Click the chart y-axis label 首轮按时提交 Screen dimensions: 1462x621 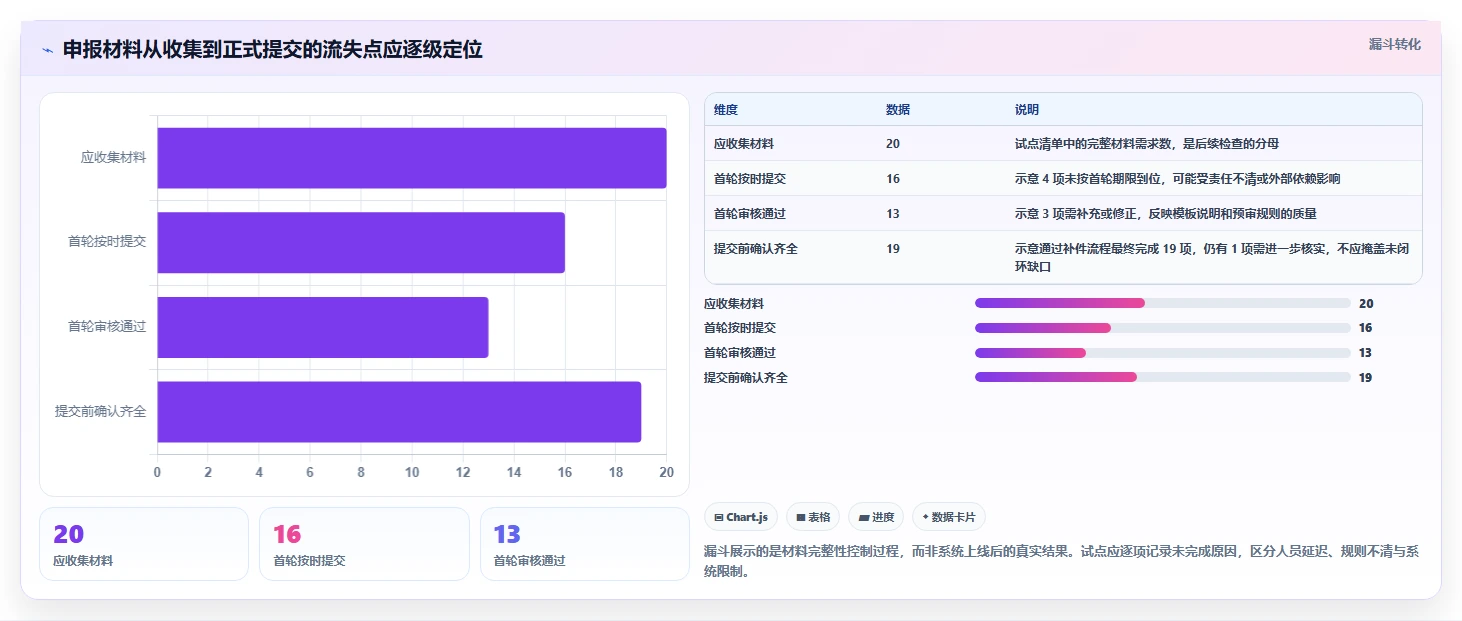(107, 242)
